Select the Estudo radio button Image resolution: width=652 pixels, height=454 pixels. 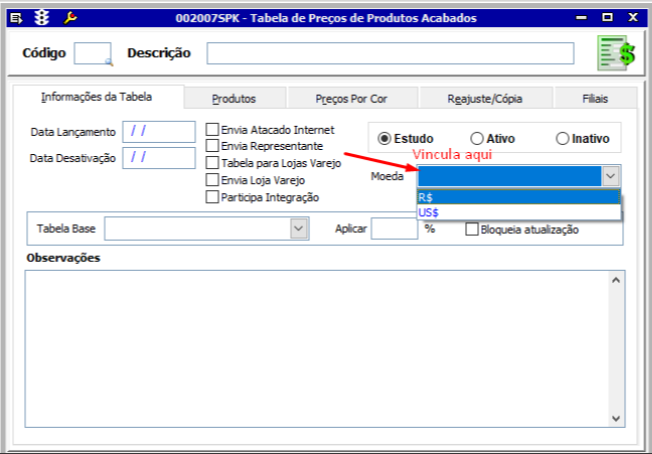click(384, 138)
